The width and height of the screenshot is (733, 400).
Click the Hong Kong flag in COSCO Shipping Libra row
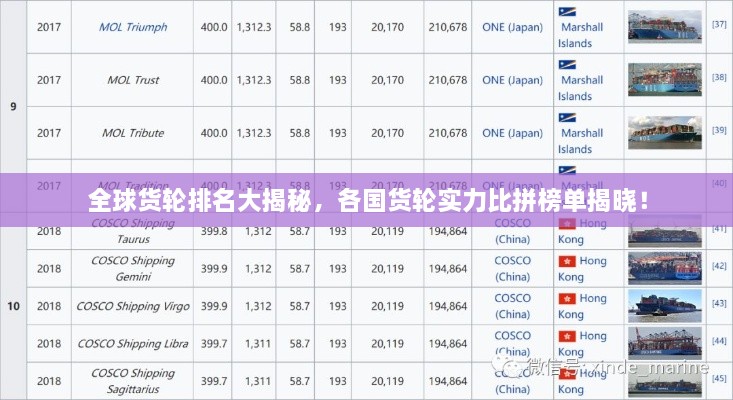(567, 336)
